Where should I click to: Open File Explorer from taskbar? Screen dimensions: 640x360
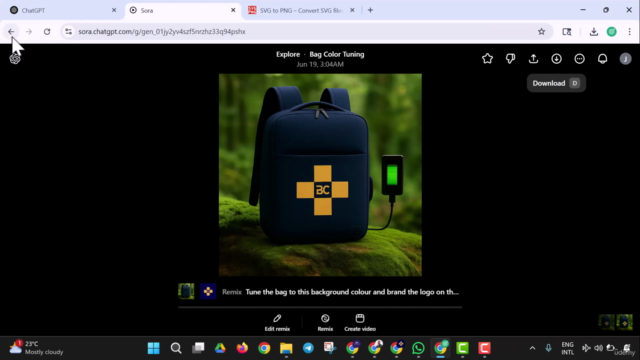[286, 348]
